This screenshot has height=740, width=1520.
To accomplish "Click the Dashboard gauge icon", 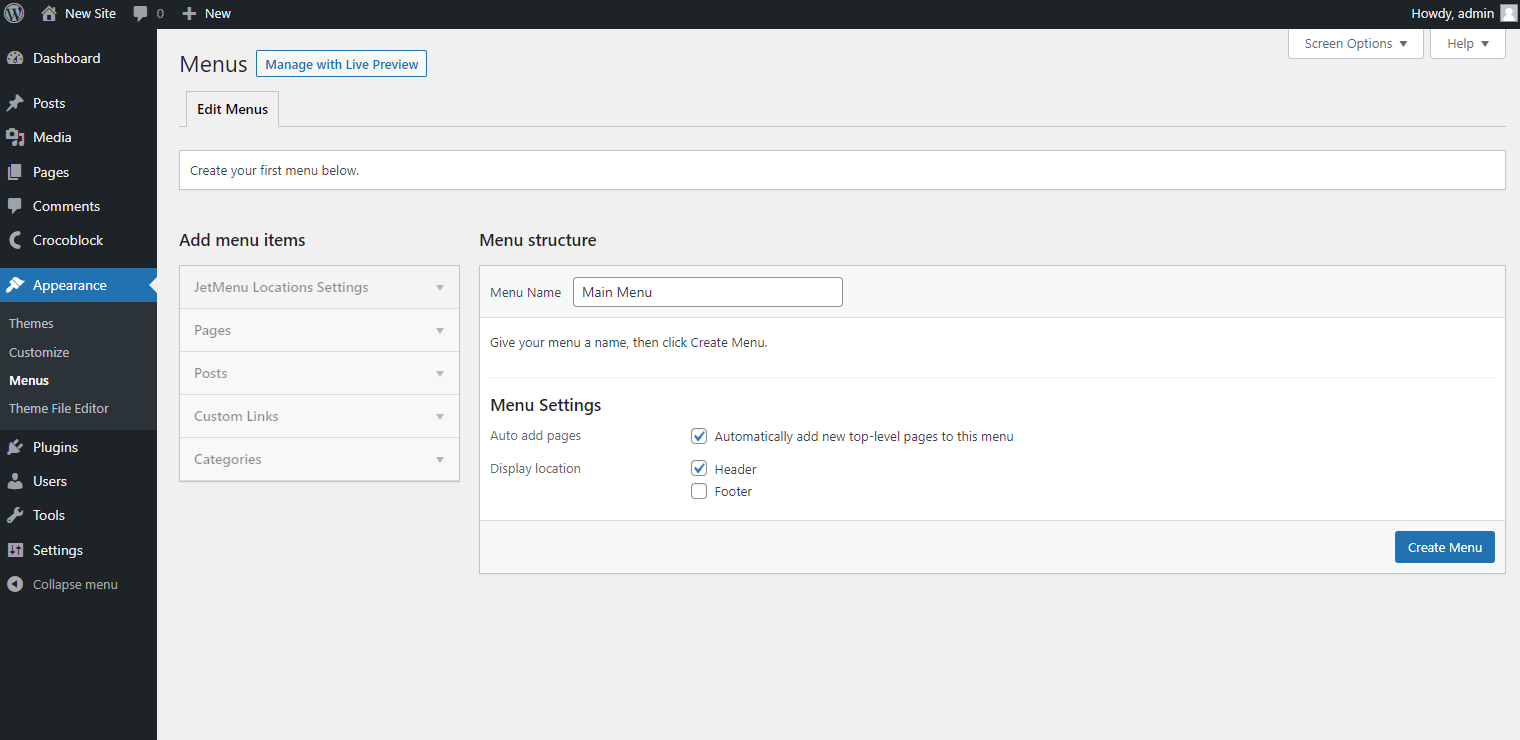I will point(15,58).
